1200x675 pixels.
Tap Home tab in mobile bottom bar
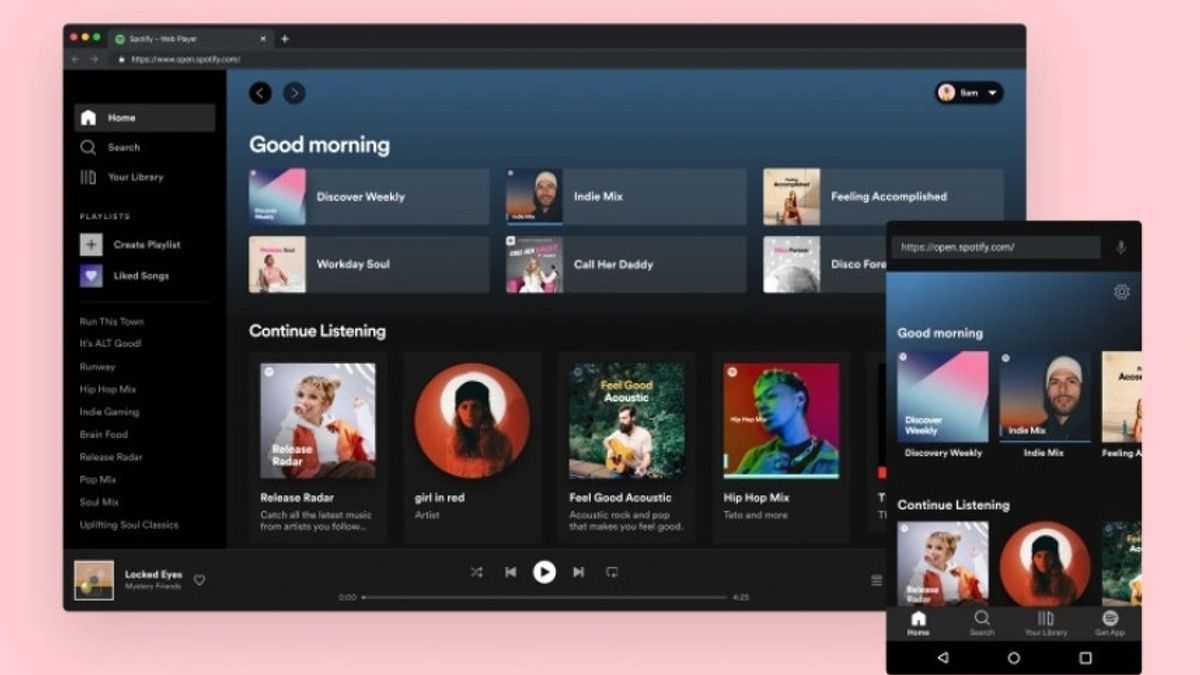(x=918, y=624)
